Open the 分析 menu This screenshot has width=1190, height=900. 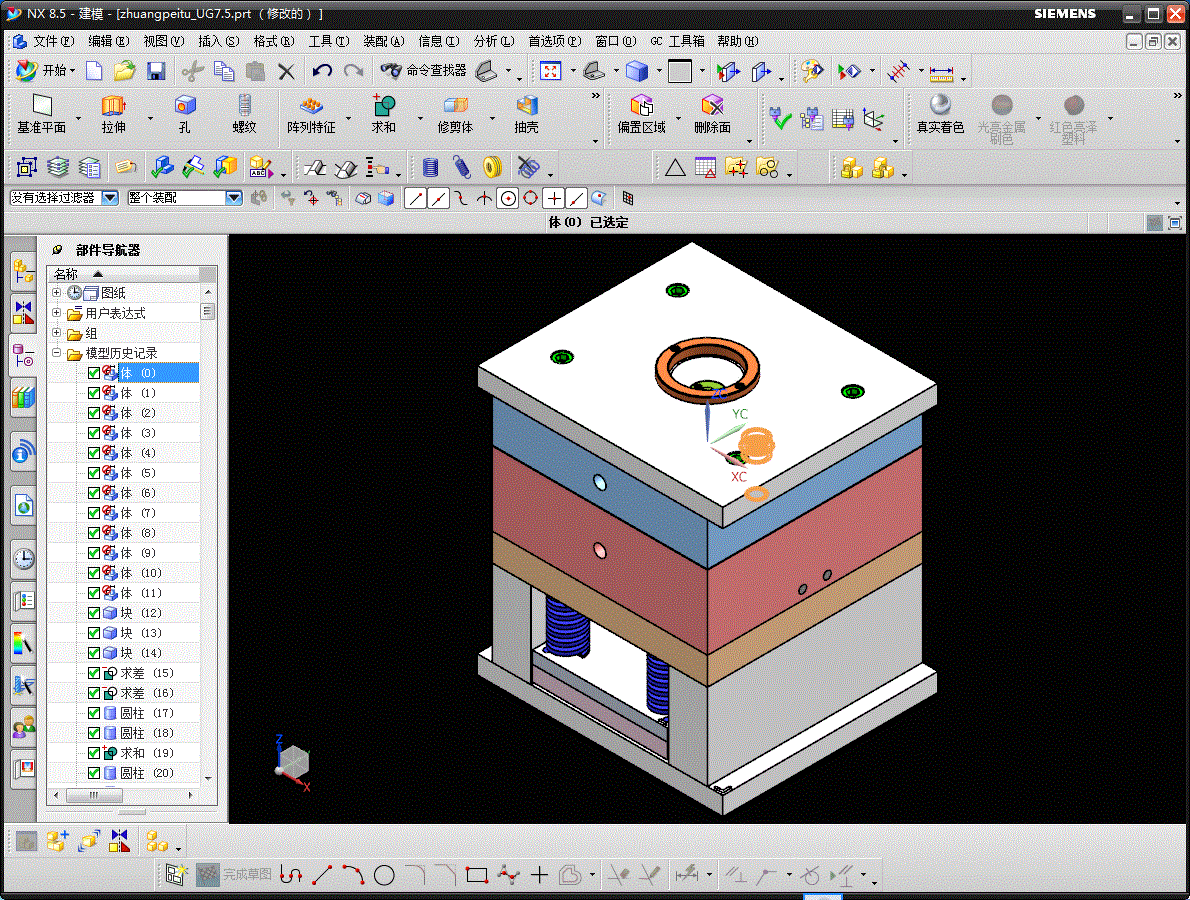coord(493,41)
